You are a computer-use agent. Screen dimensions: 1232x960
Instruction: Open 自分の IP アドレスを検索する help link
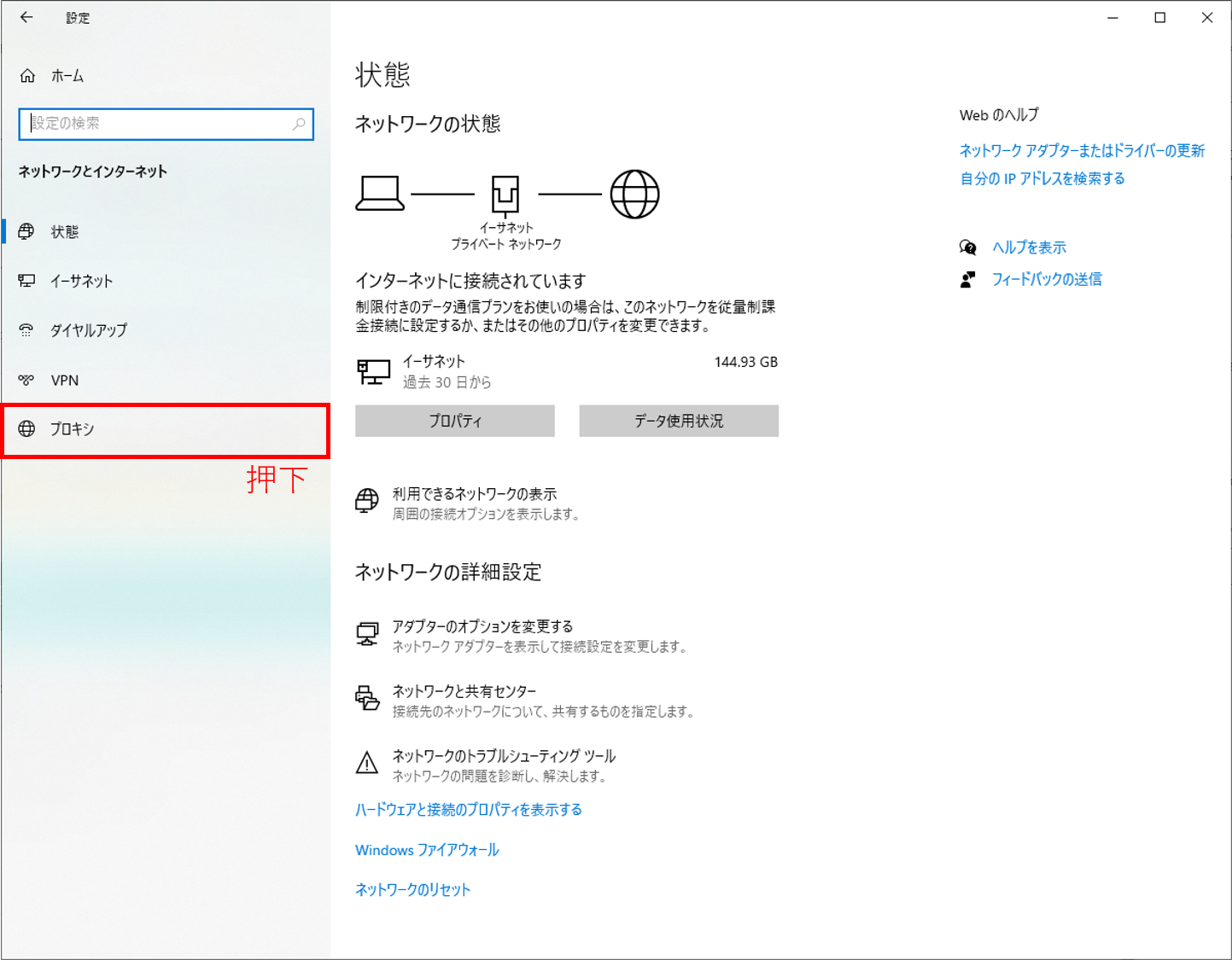[x=1042, y=178]
